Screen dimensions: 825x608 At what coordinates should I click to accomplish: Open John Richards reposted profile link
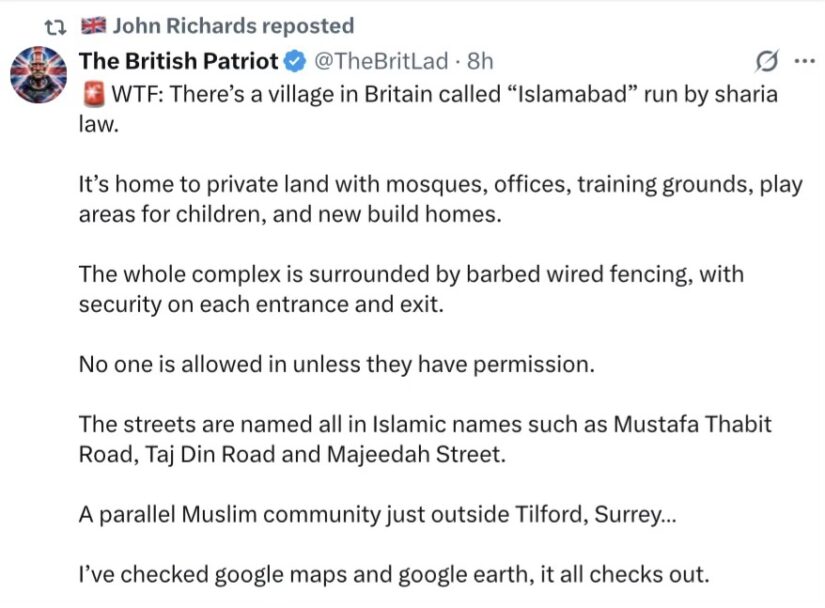pos(233,26)
